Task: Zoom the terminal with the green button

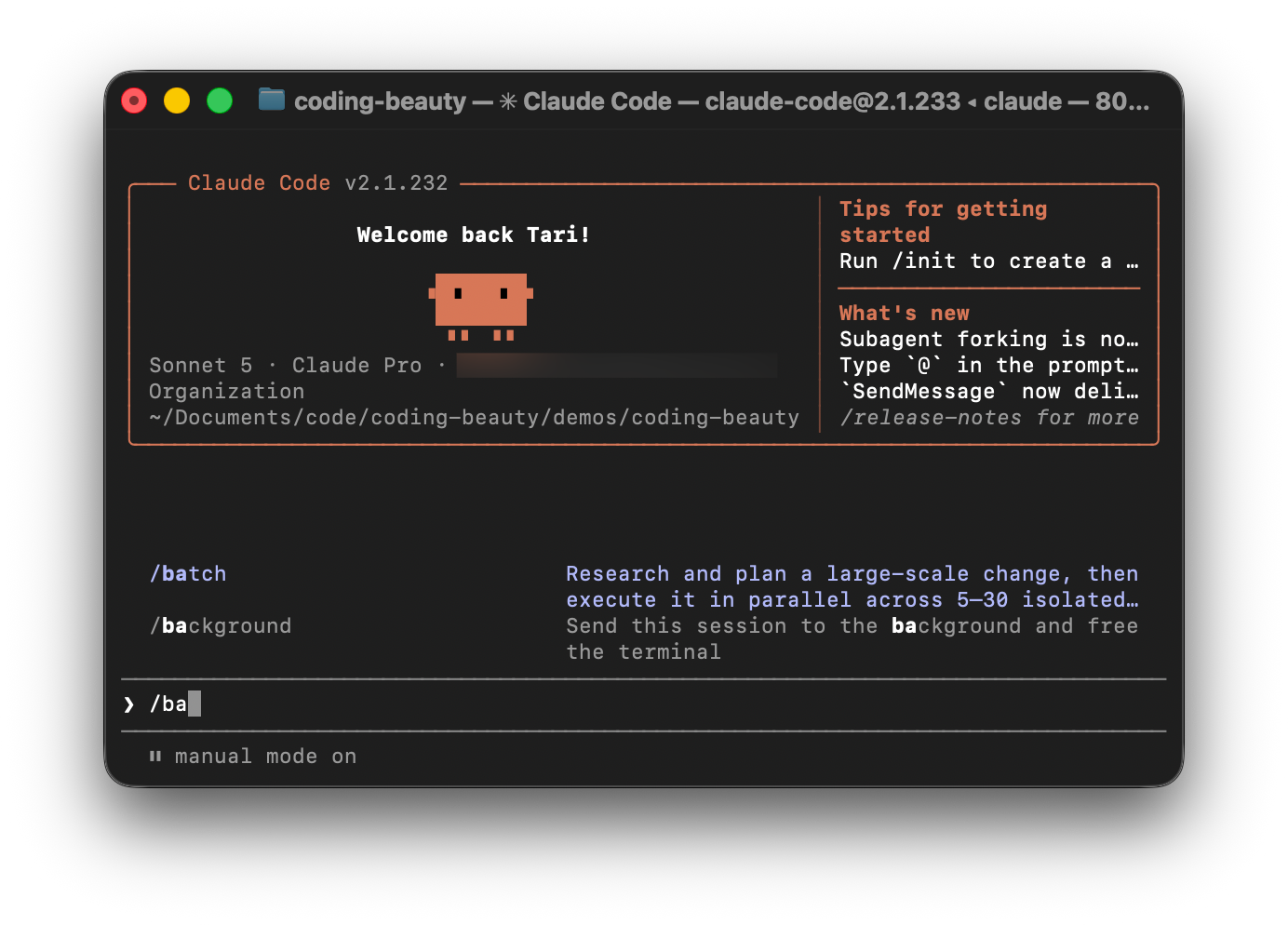Action: coord(220,101)
